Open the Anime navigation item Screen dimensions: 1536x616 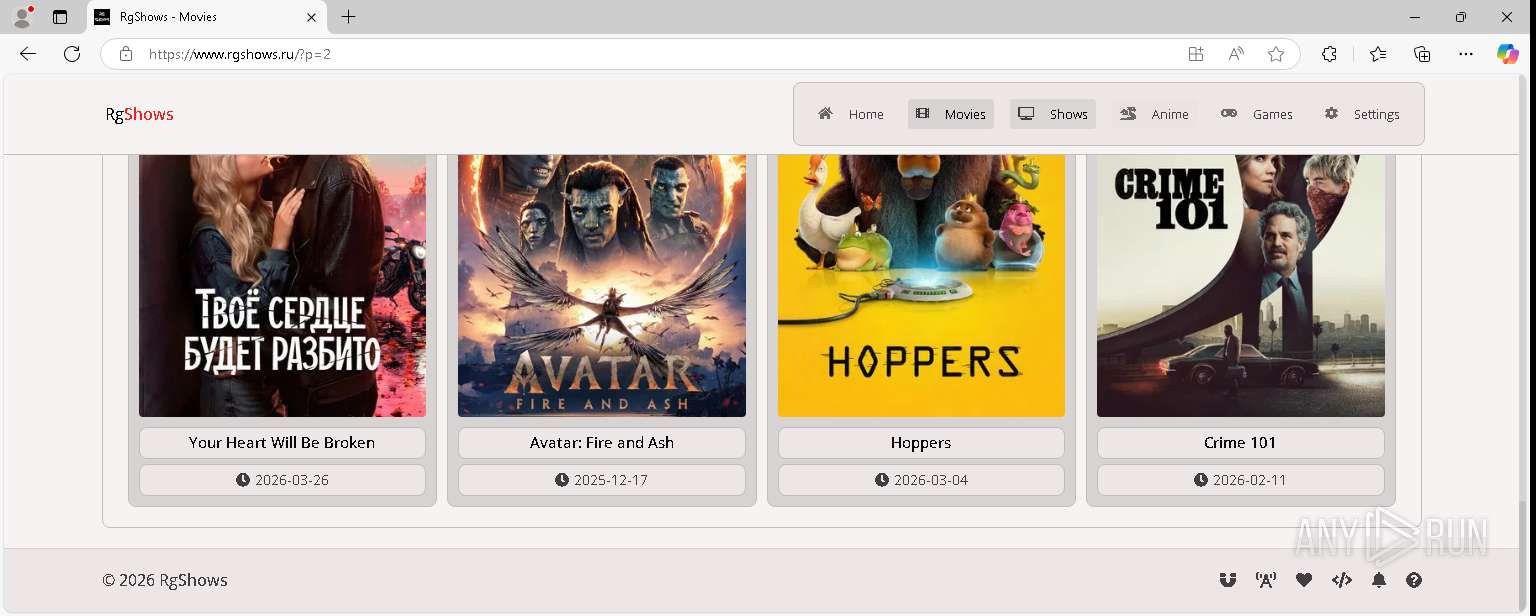coord(1154,114)
